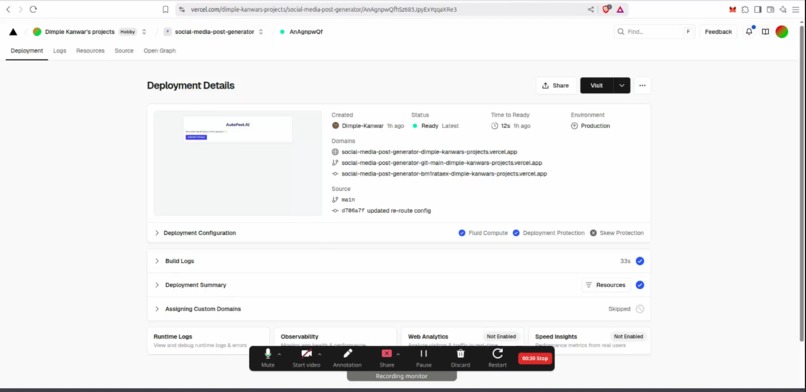Switch to the Open Graph tab
Image resolution: width=806 pixels, height=392 pixels.
[x=159, y=51]
